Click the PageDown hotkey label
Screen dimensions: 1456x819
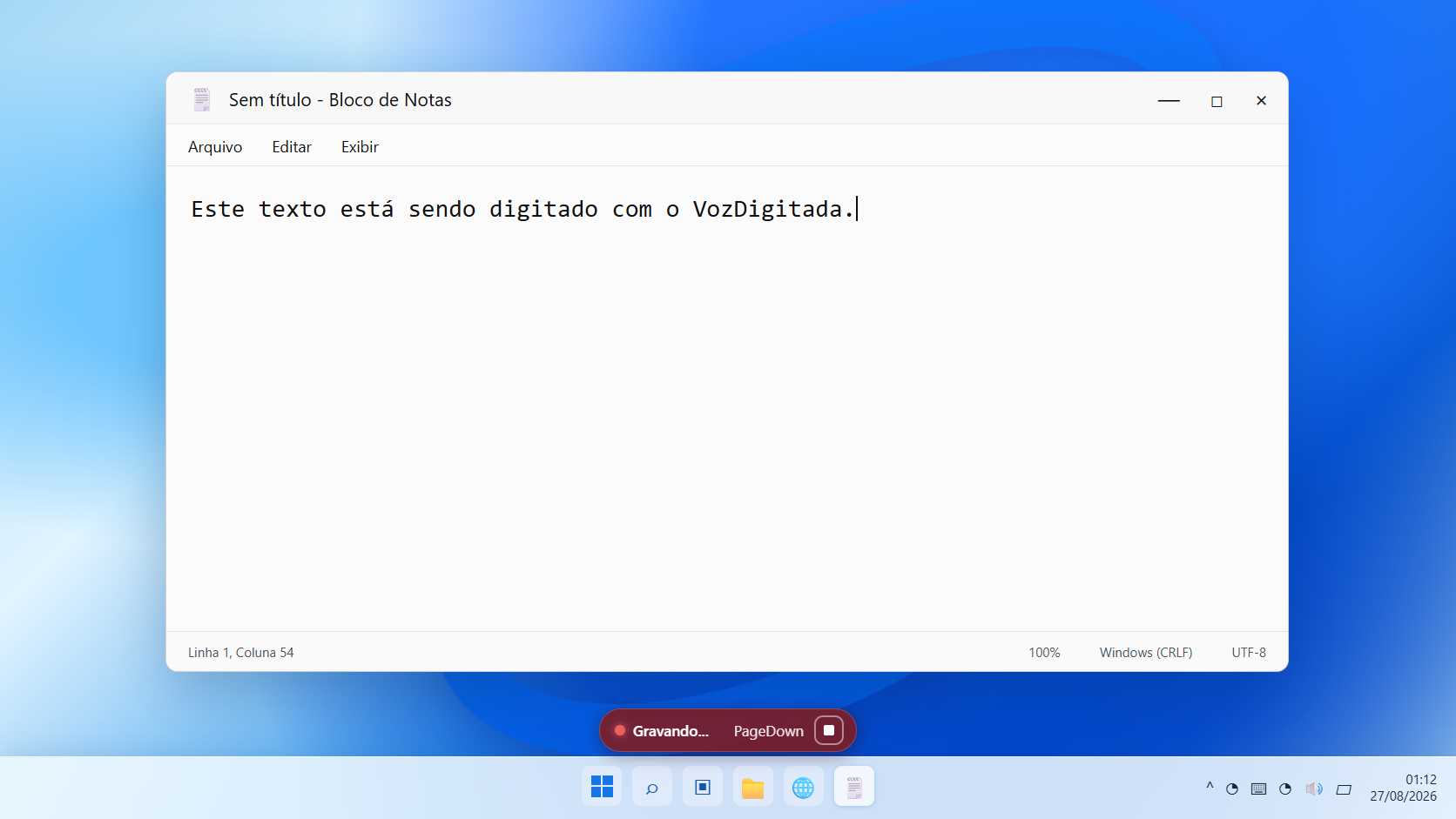(x=768, y=731)
